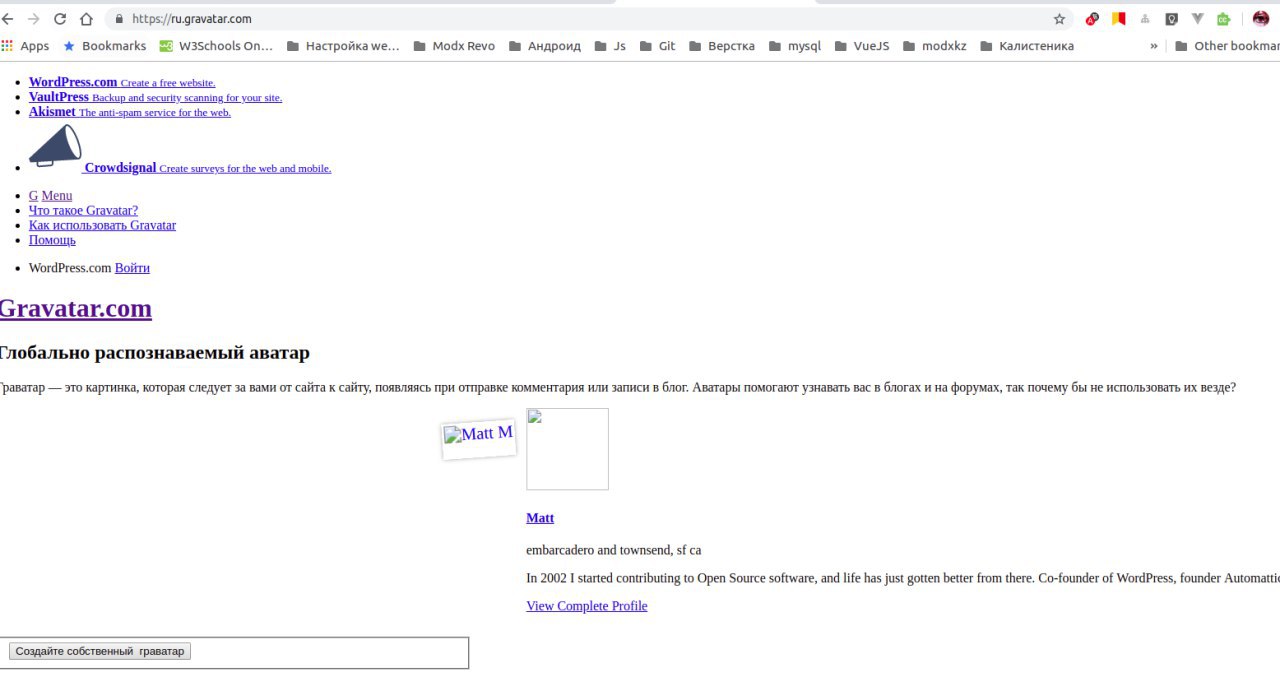
Task: Open the VueJS bookmark folder
Action: coord(862,46)
